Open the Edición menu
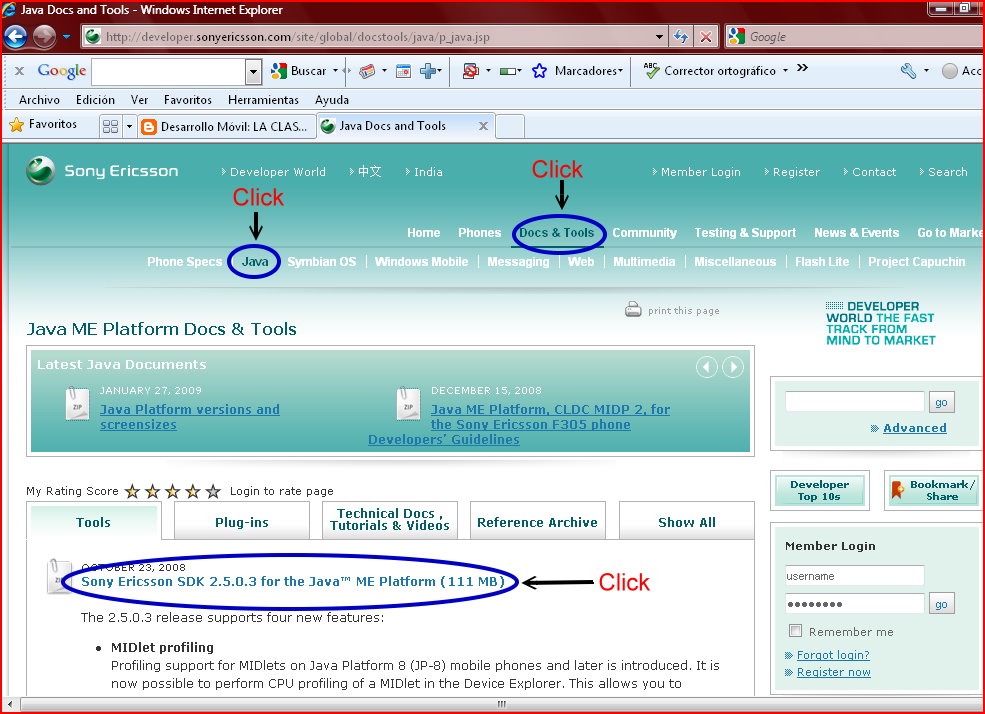The width and height of the screenshot is (985, 714). tap(95, 100)
